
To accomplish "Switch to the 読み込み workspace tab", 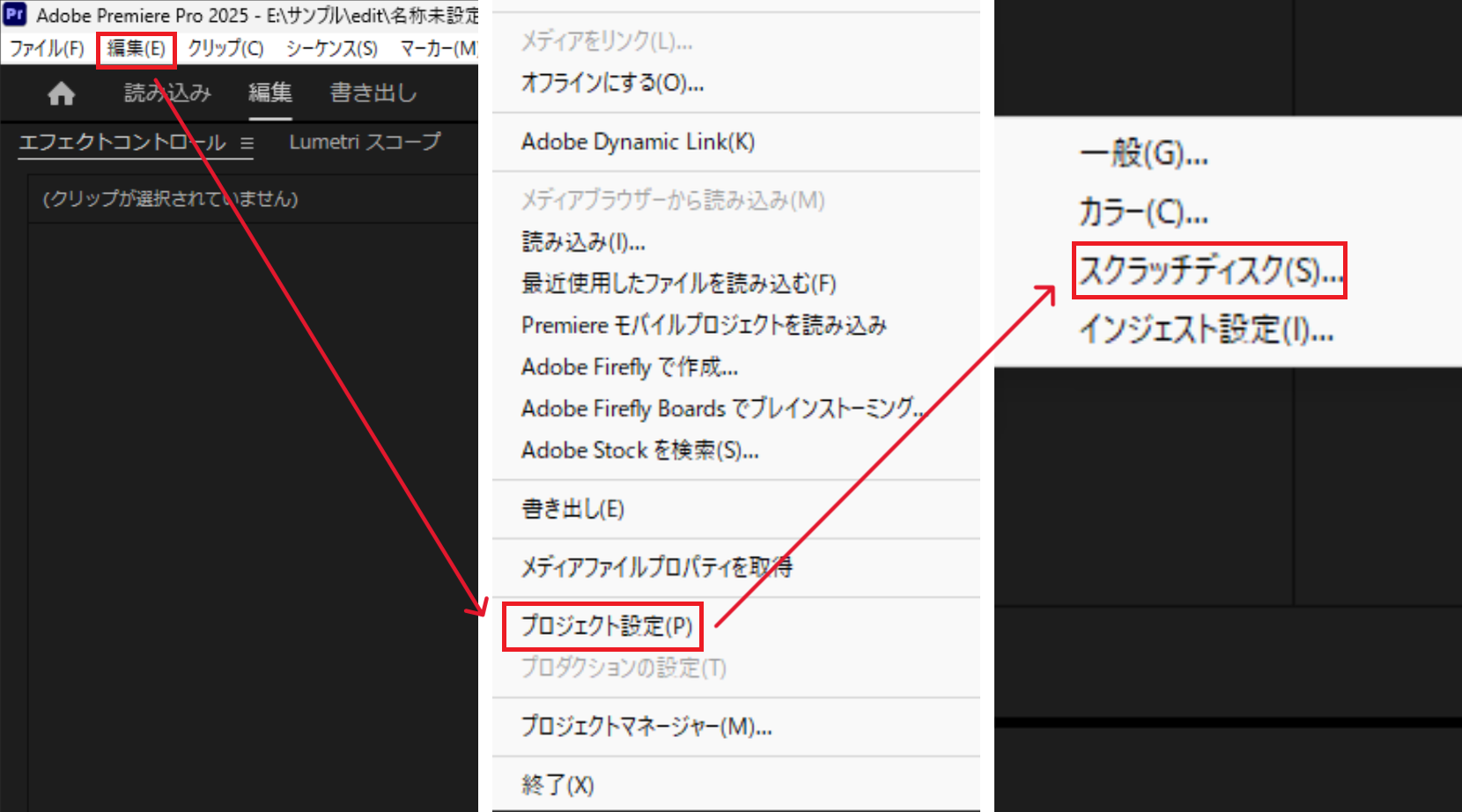I will (x=167, y=92).
